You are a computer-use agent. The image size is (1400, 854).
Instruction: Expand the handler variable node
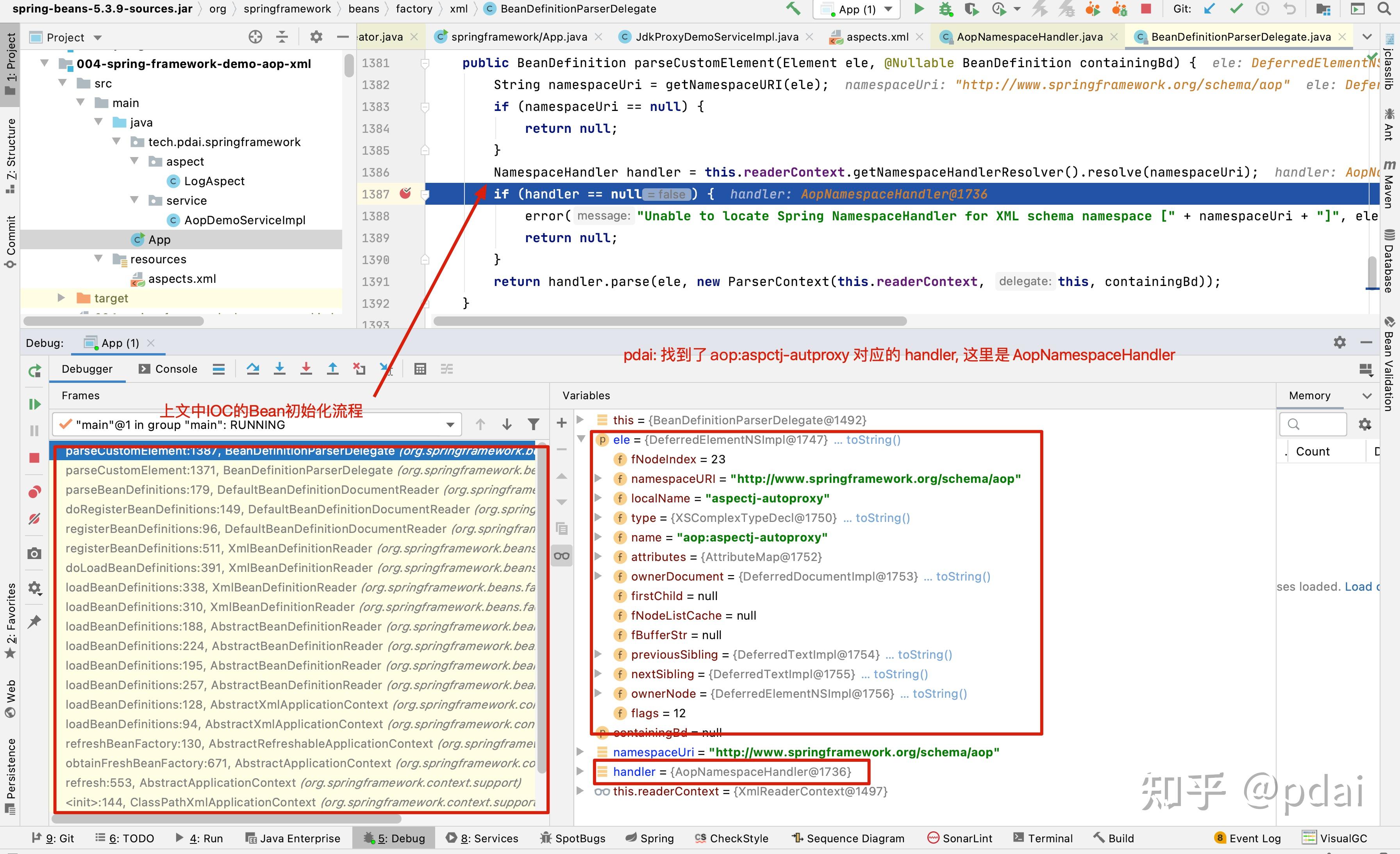tap(580, 772)
